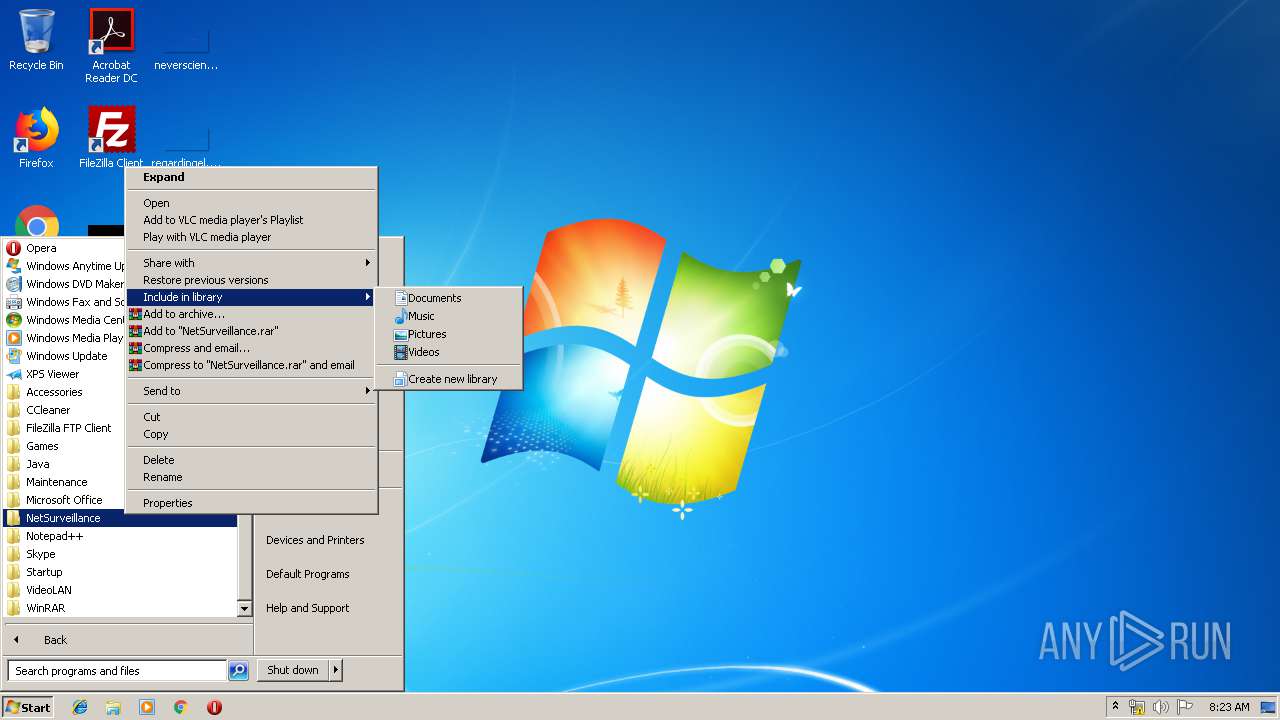Image resolution: width=1280 pixels, height=720 pixels.
Task: Open the neverscien... desktop file
Action: coord(186,46)
